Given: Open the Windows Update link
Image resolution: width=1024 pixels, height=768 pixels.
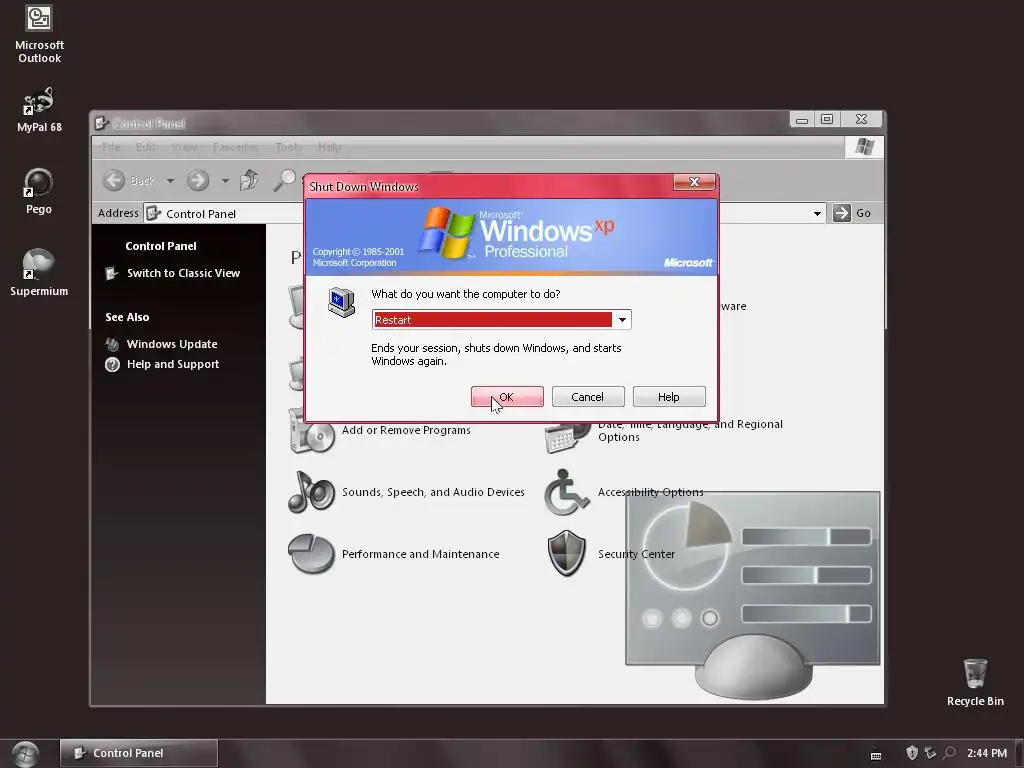Looking at the screenshot, I should 172,344.
